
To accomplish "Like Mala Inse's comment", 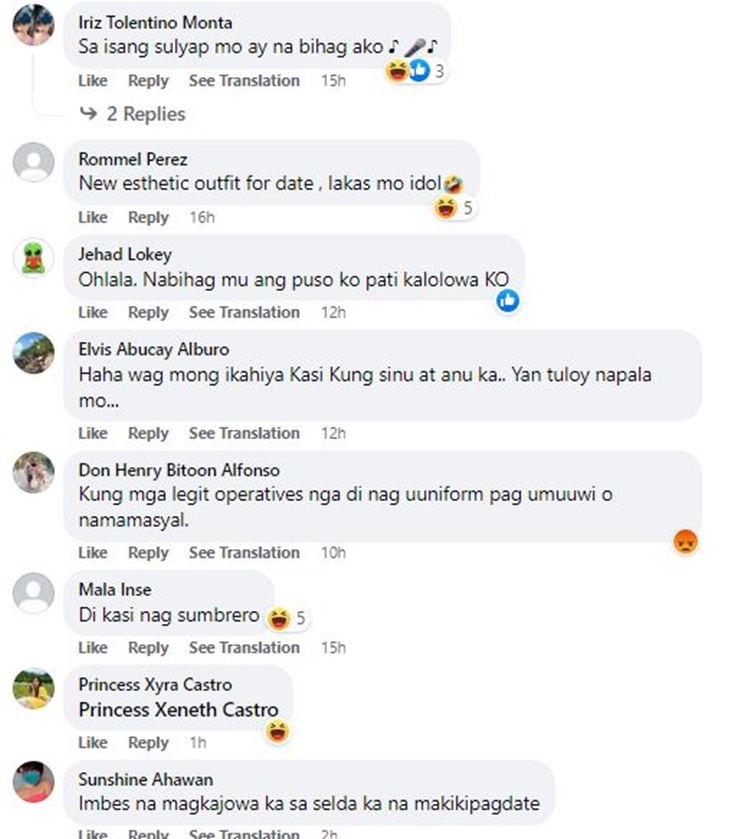I will coord(93,647).
